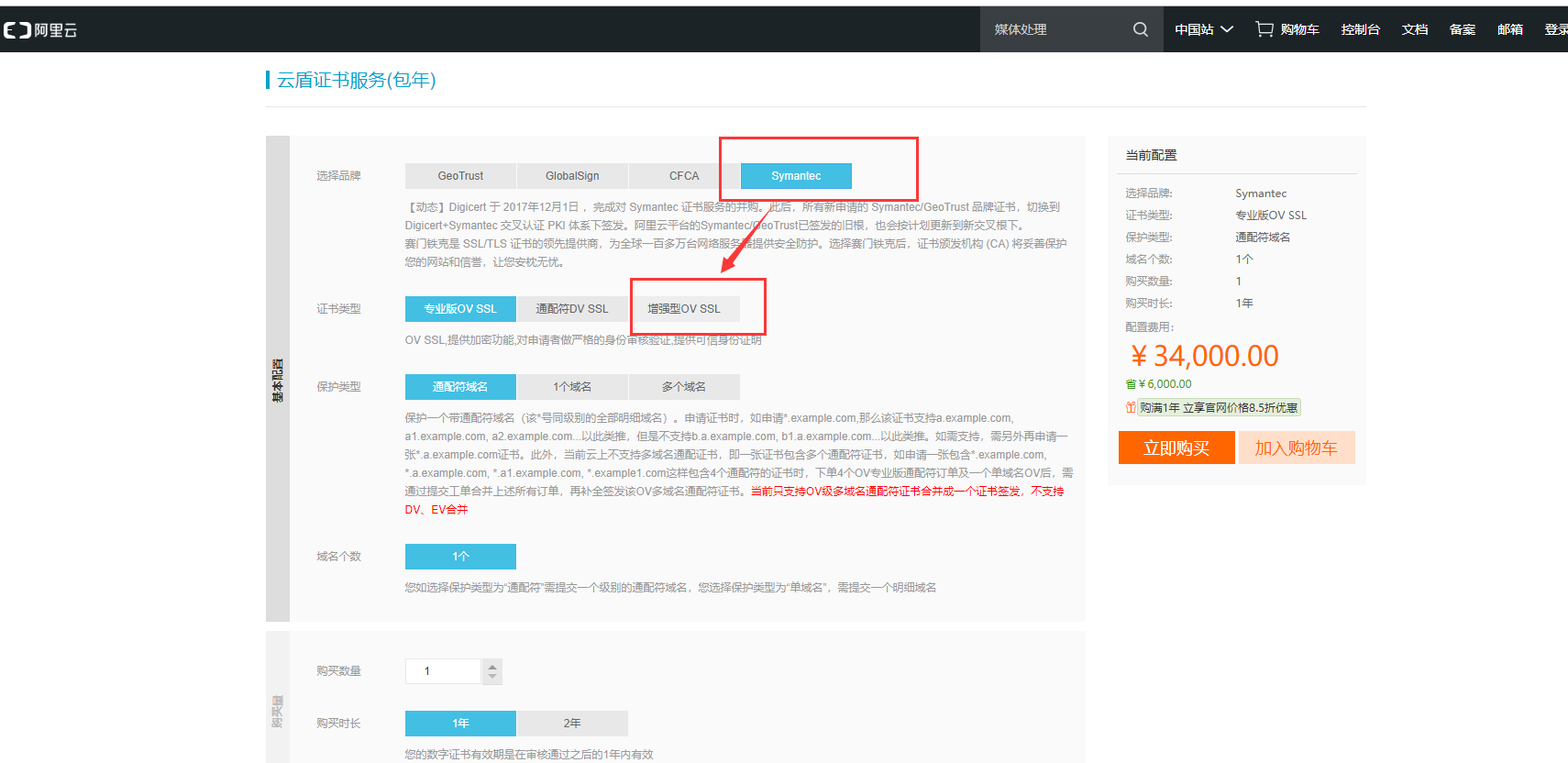The image size is (1568, 763).
Task: Open 控制台 in the top navigation
Action: (1360, 29)
